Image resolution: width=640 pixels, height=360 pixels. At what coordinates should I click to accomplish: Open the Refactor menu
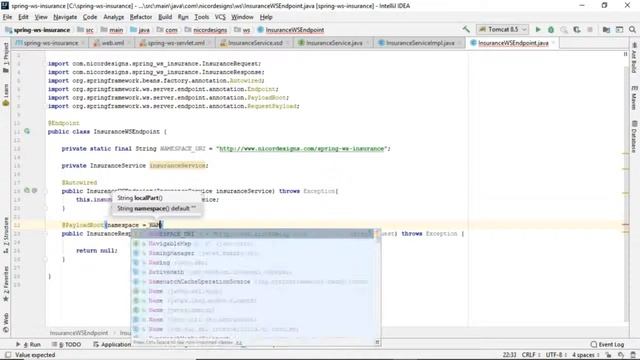[x=141, y=17]
